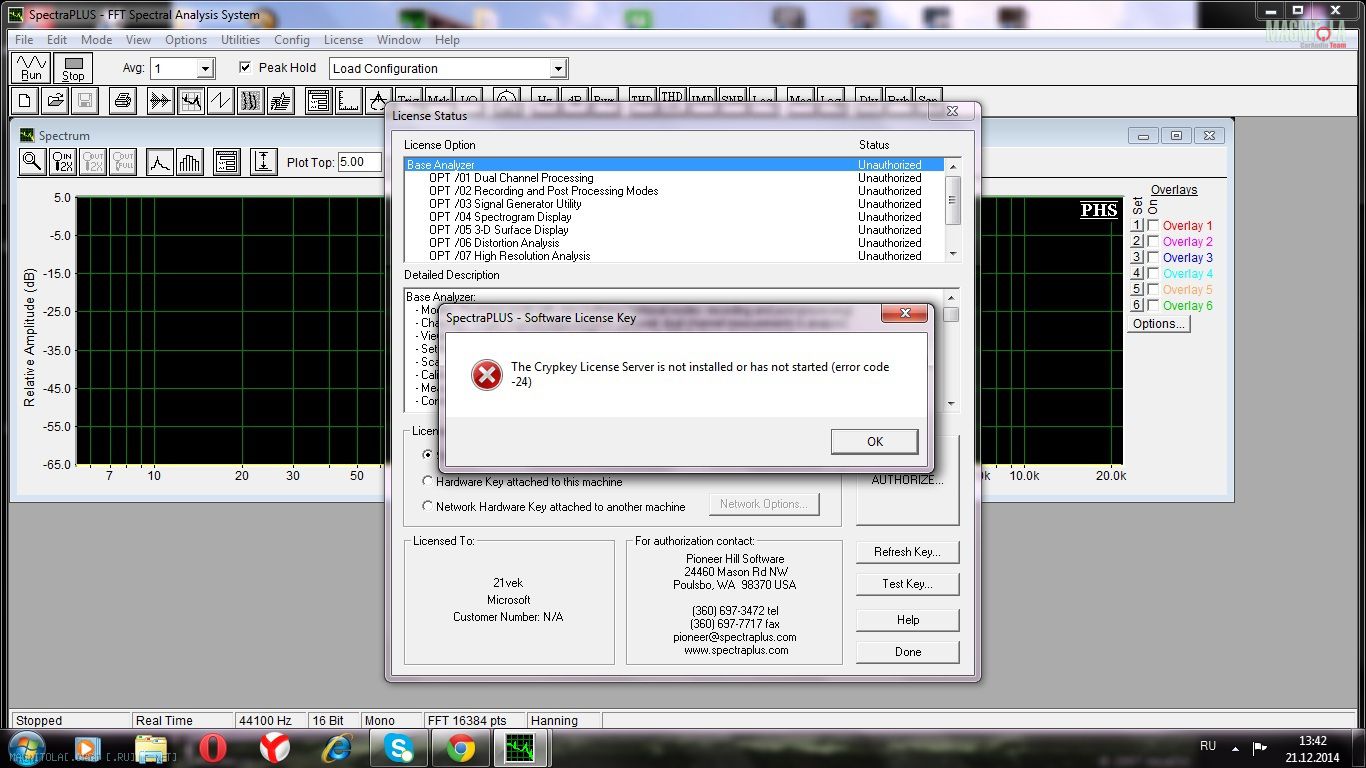
Task: Open Spectrum plot properties icon
Action: pyautogui.click(x=226, y=161)
